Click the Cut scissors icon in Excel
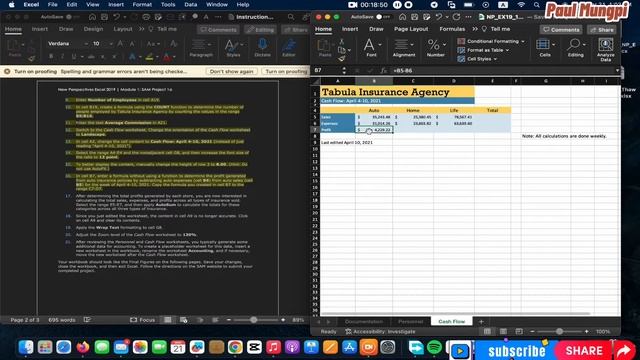The image size is (640, 360). (342, 41)
